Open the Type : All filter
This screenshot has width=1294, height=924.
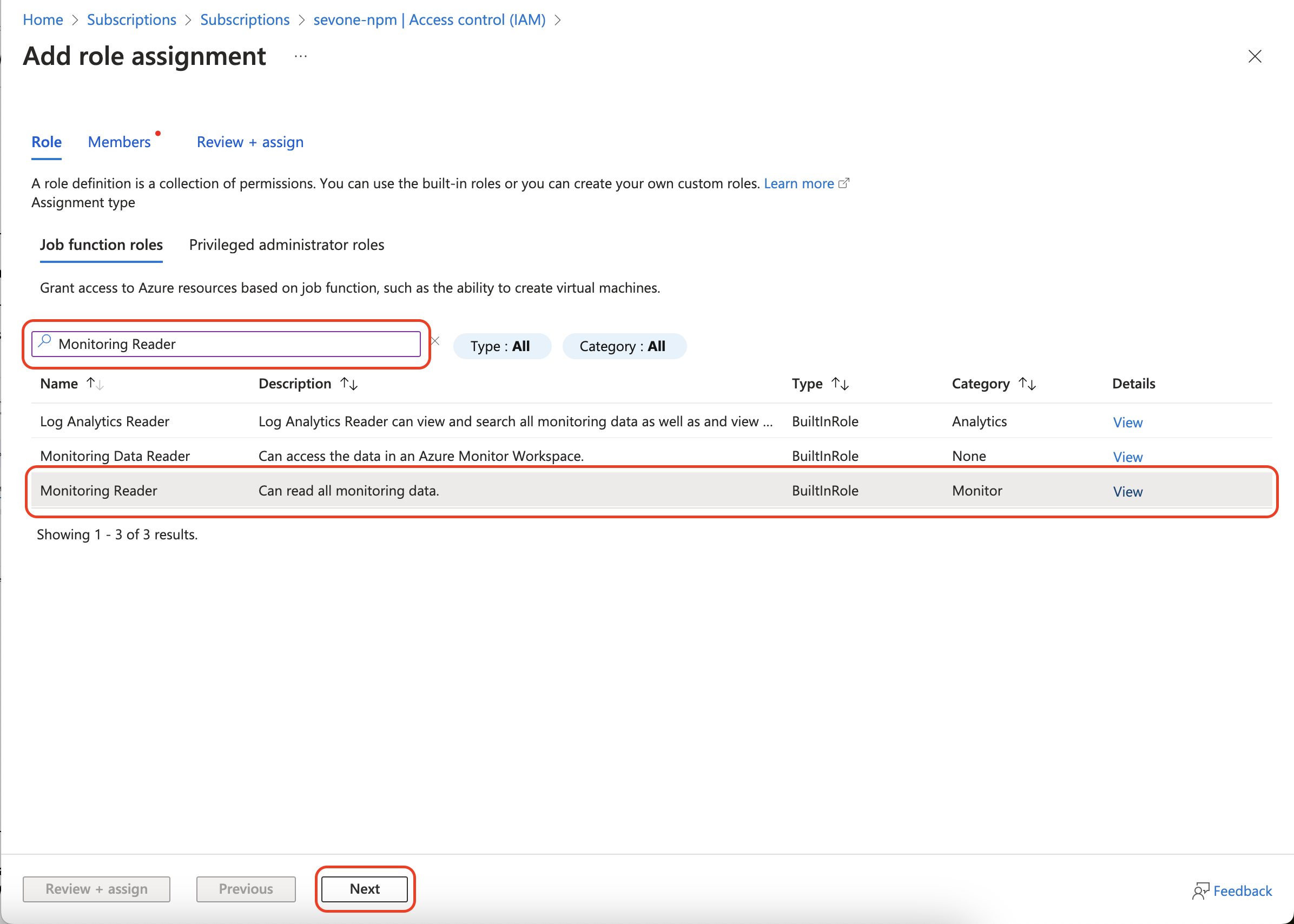[x=501, y=346]
